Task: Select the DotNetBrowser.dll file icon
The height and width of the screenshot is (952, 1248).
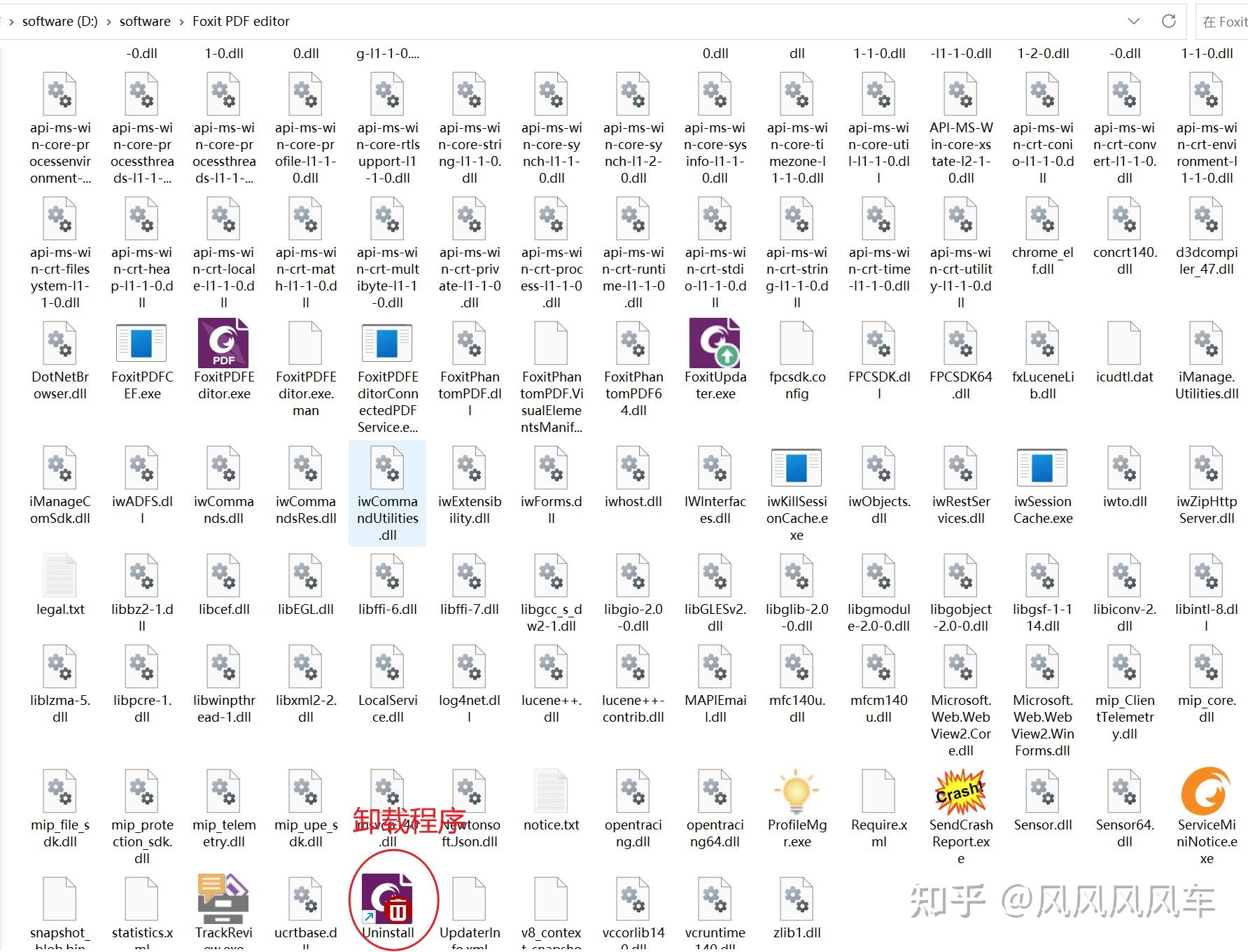Action: (60, 343)
